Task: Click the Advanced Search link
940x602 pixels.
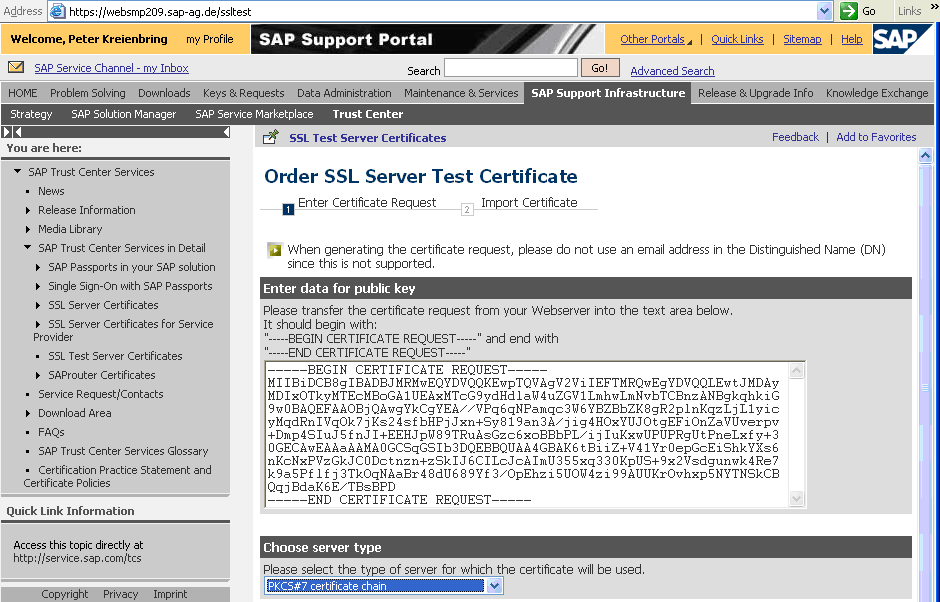Action: [672, 71]
